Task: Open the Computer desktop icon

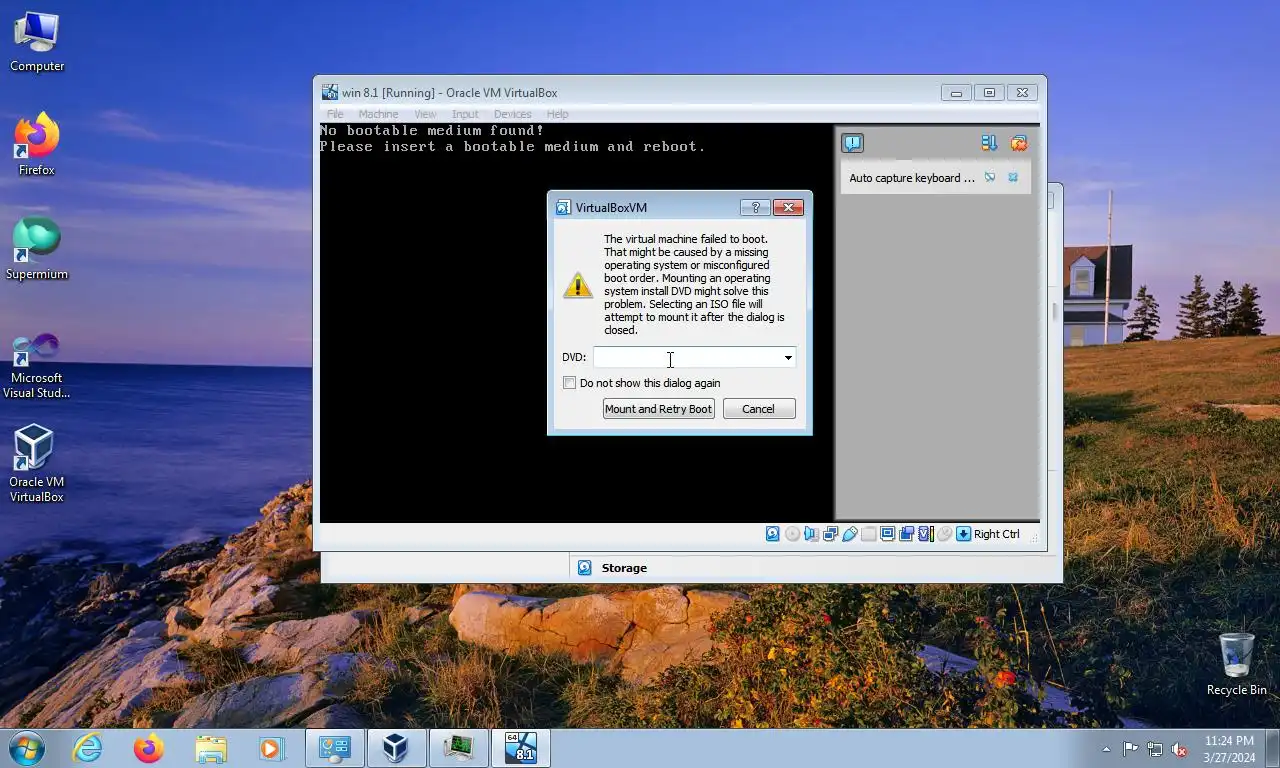Action: coord(37,42)
